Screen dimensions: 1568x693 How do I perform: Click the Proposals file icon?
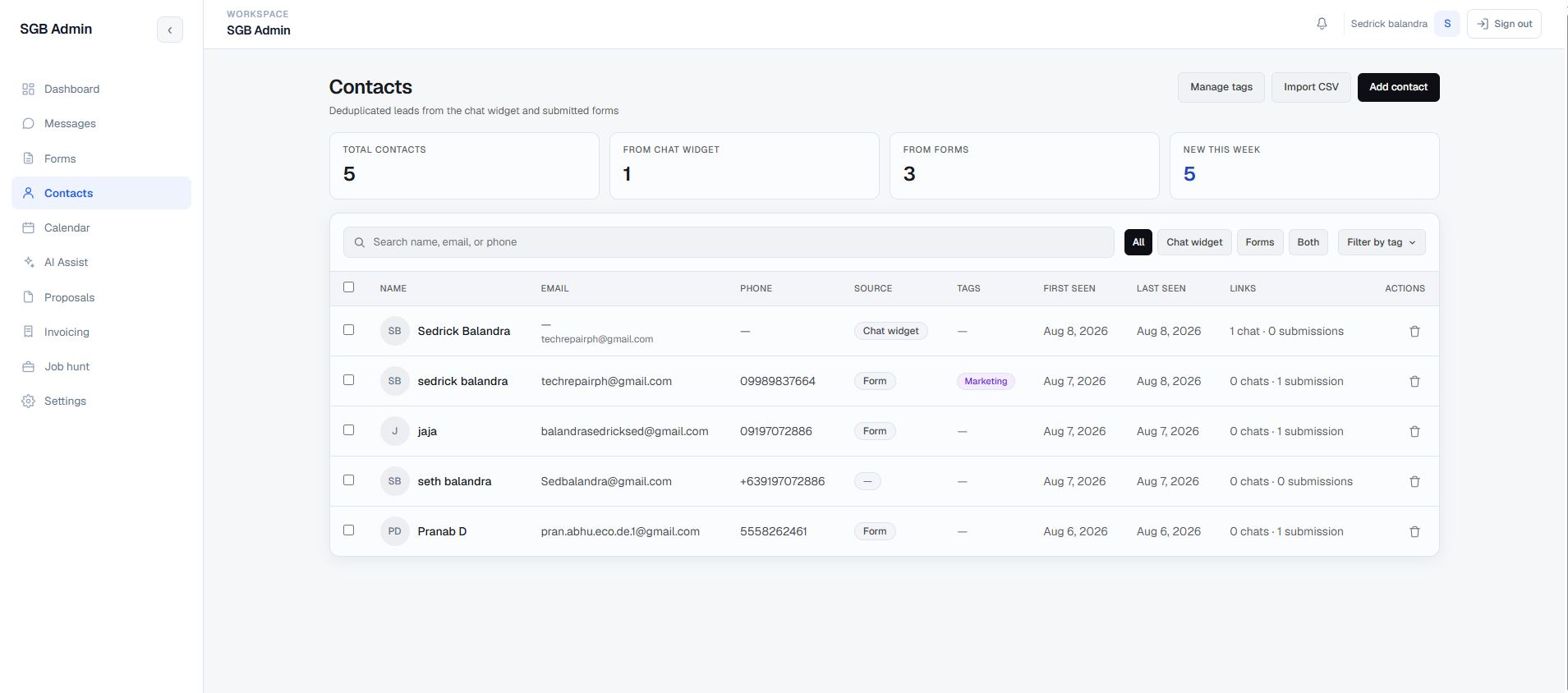pos(28,297)
